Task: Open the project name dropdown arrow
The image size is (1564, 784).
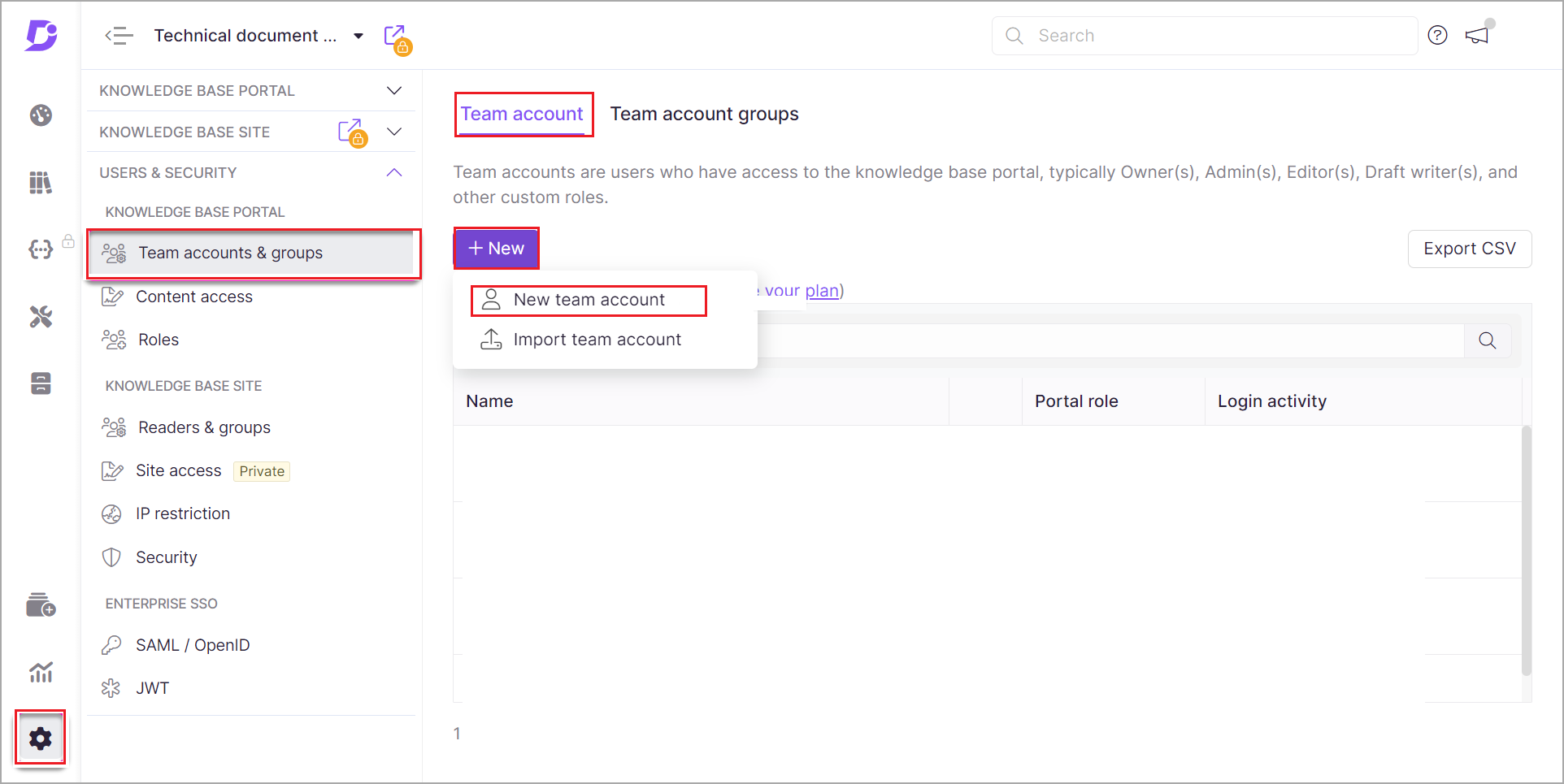Action: (358, 36)
